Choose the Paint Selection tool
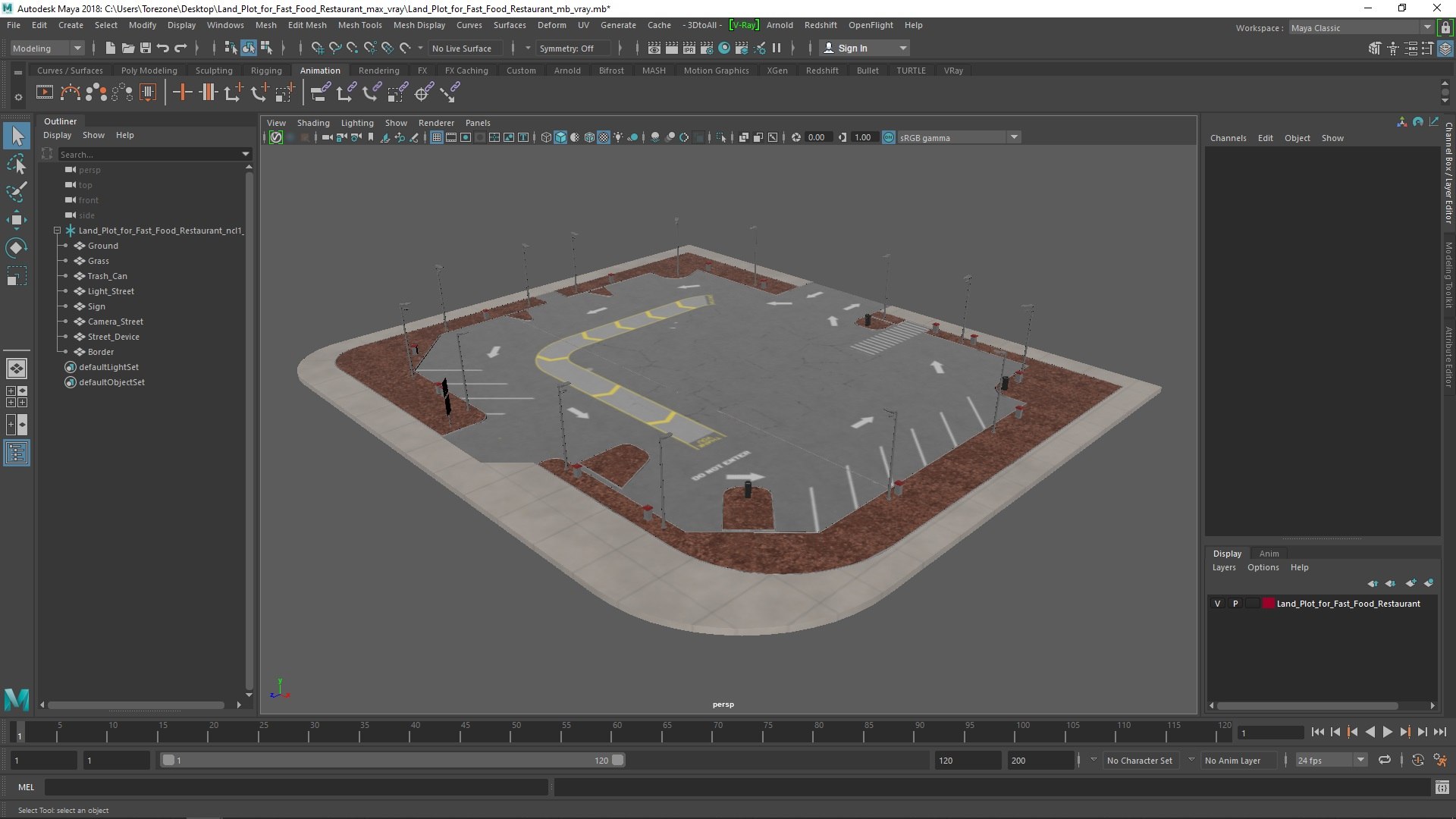The image size is (1456, 819). [x=17, y=192]
